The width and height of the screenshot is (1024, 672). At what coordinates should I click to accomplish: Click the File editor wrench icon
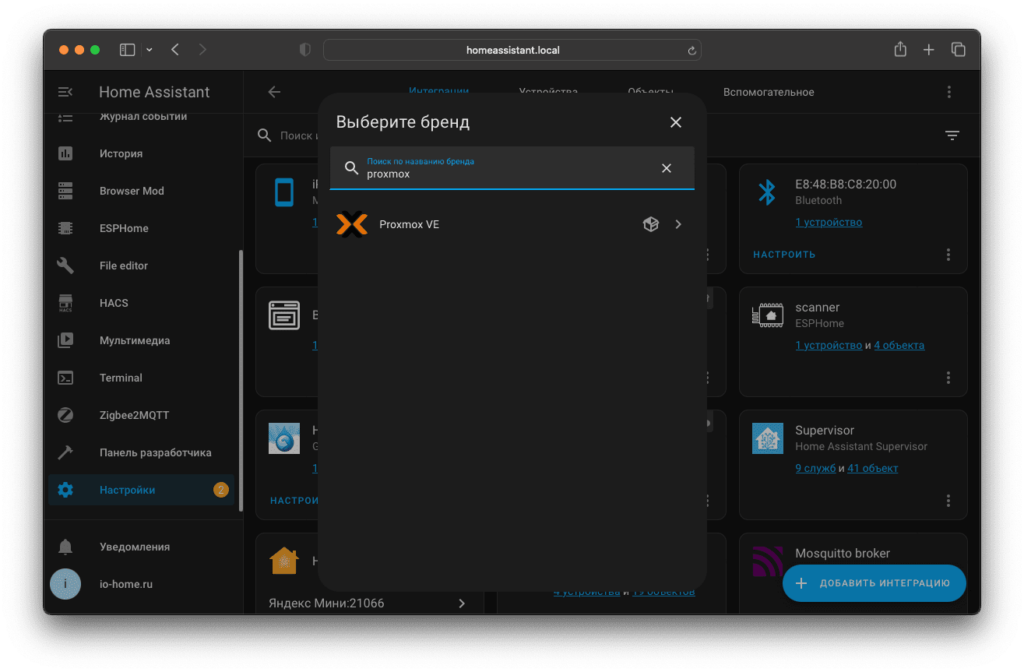65,265
